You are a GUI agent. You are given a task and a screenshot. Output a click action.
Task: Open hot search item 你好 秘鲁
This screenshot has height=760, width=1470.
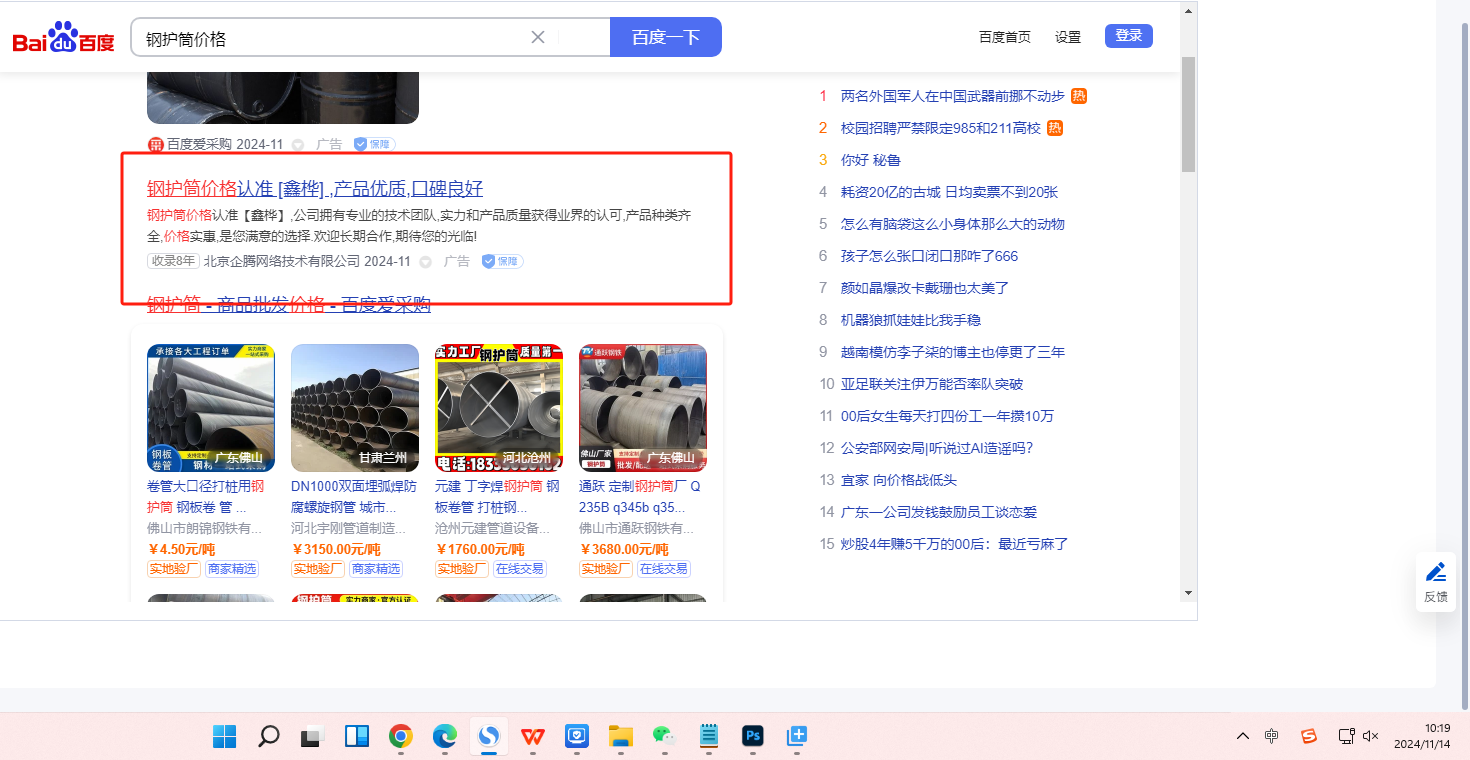(x=871, y=160)
